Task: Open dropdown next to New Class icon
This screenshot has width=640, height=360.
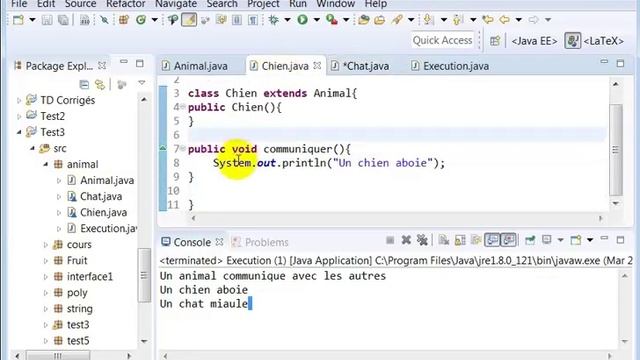Action: [154, 20]
